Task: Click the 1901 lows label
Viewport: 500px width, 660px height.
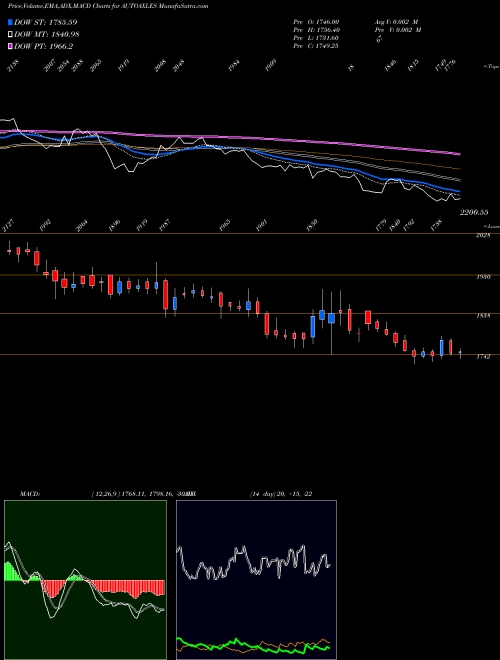Action: (x=261, y=225)
